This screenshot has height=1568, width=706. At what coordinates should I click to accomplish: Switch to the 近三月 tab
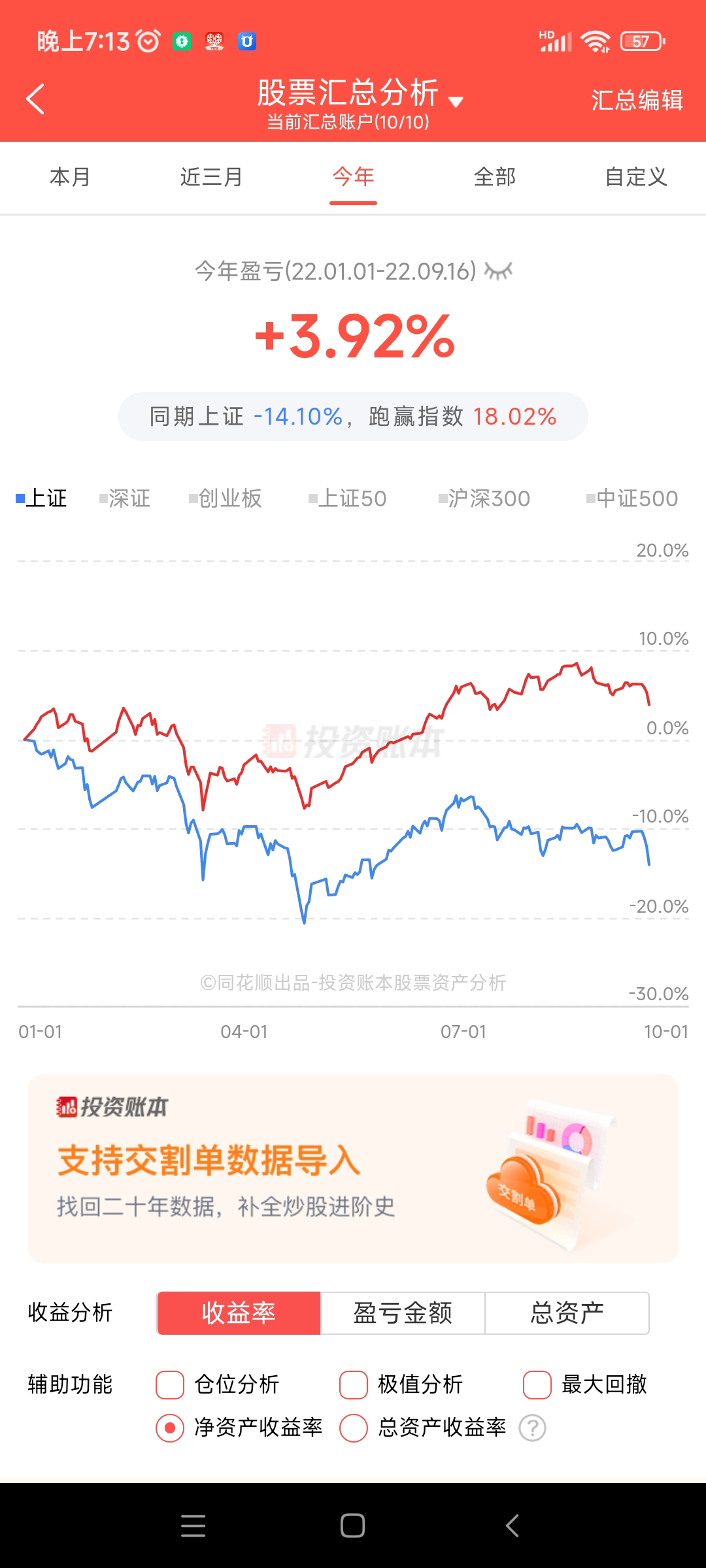211,177
